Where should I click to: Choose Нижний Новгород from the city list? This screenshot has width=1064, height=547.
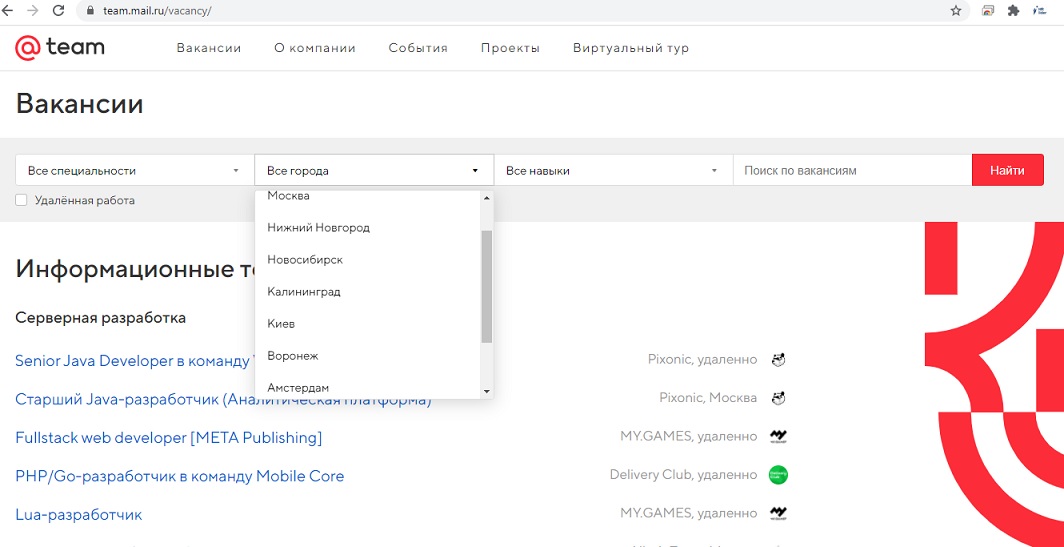318,228
